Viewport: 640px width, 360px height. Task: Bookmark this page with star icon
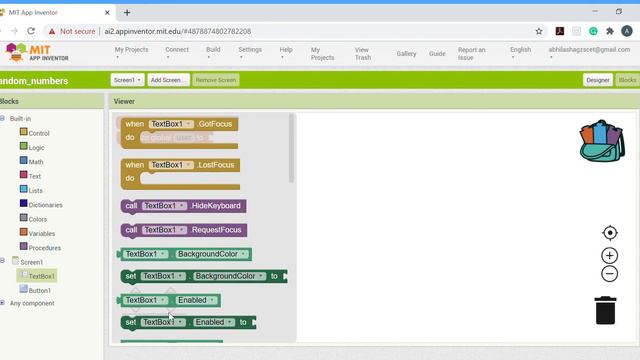pos(539,31)
